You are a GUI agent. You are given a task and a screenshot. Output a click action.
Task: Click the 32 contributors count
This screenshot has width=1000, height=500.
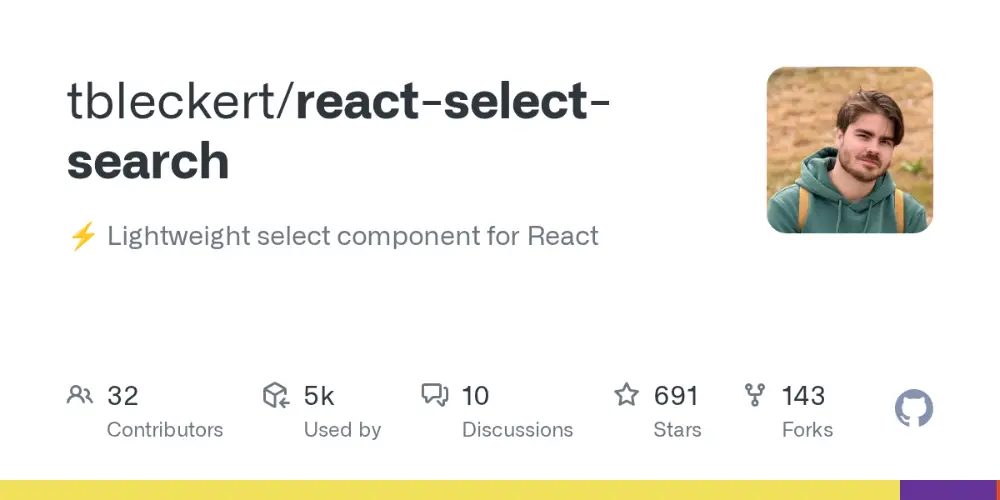[x=122, y=396]
